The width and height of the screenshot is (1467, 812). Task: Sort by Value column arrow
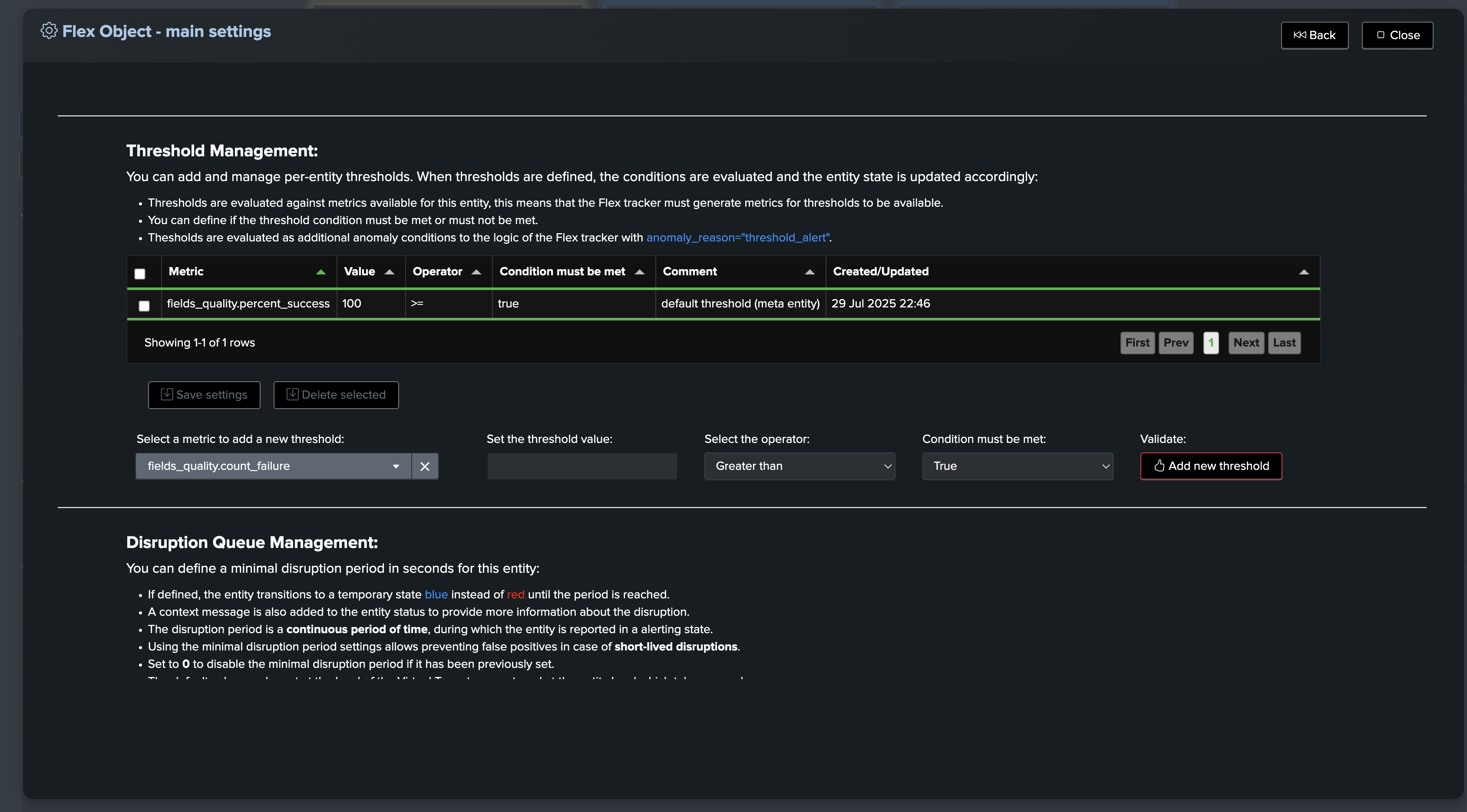coord(390,272)
